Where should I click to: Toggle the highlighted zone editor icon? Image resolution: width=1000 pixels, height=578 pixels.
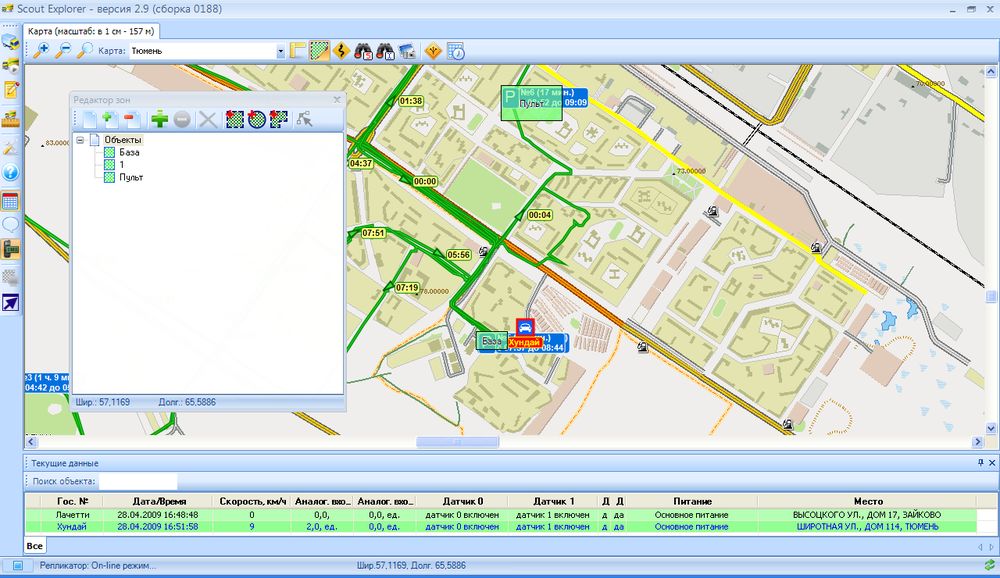[x=320, y=50]
